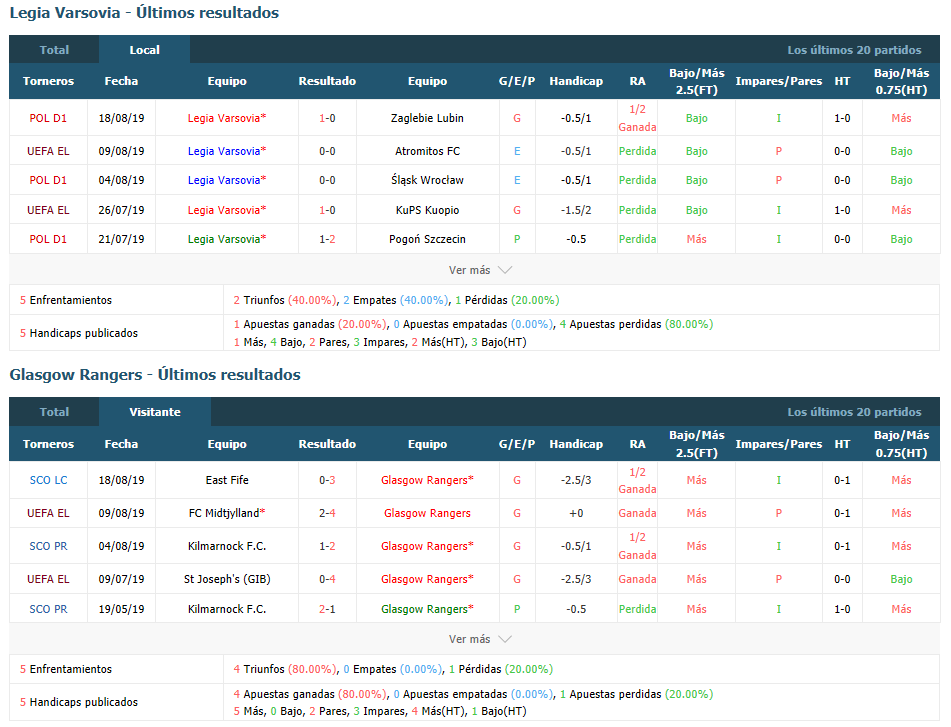Open the KuPS Kuopio team link
The image size is (951, 727).
point(427,210)
